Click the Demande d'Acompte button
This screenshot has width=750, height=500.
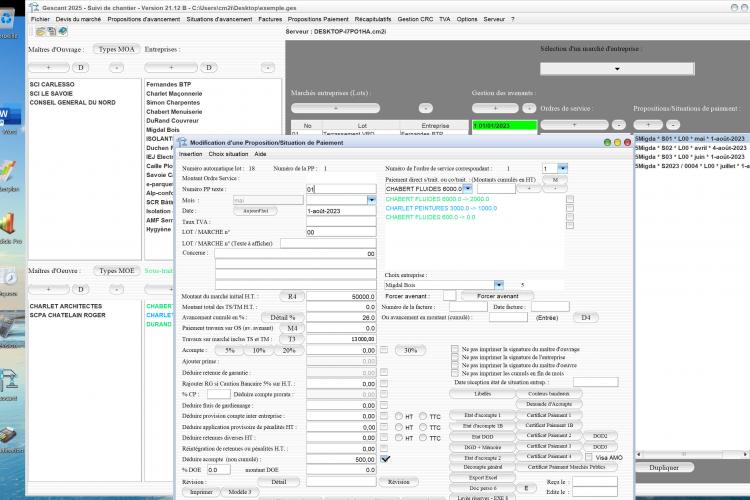point(549,404)
